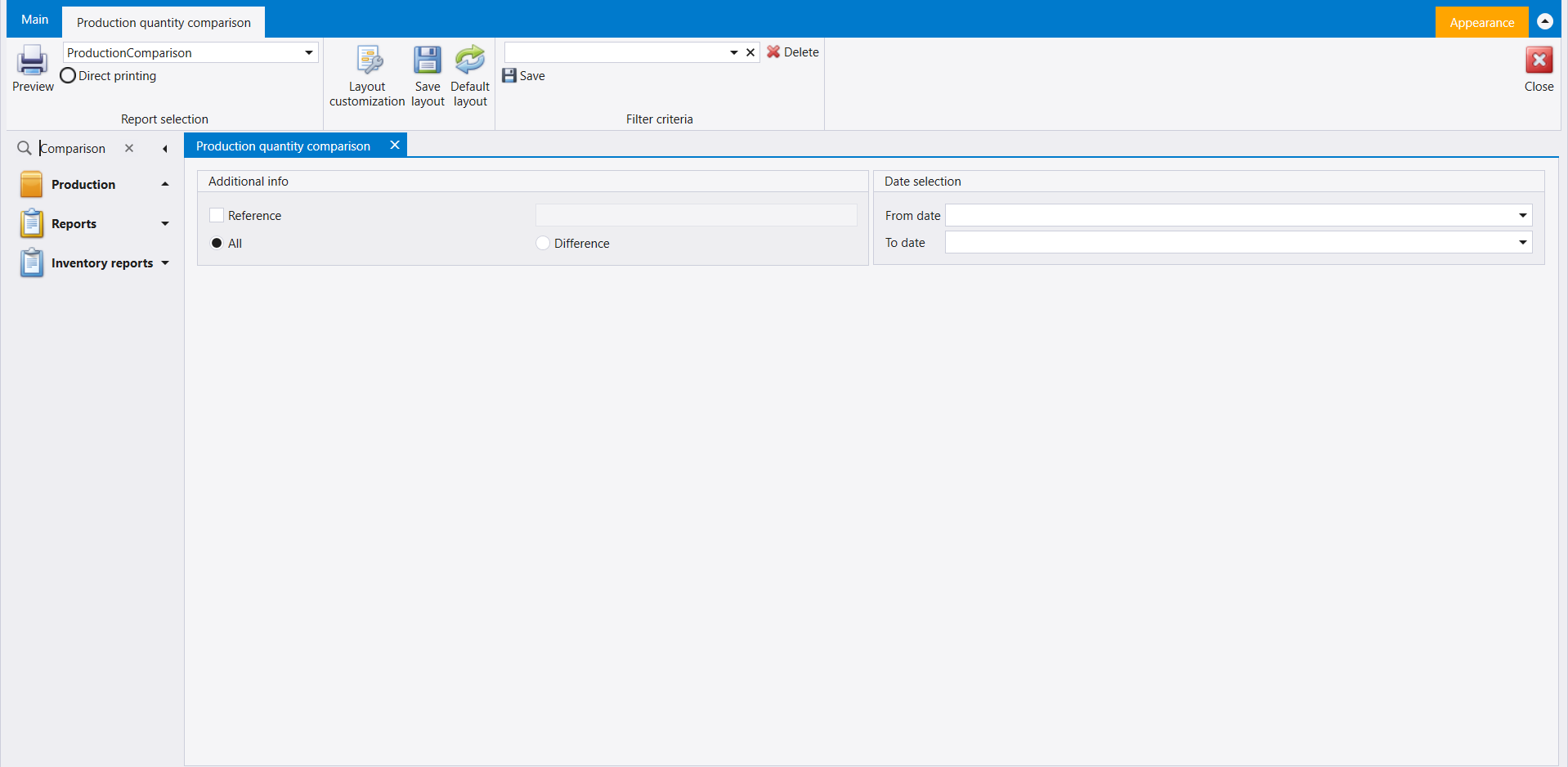
Task: Clear the Comparison search text
Action: [x=129, y=148]
